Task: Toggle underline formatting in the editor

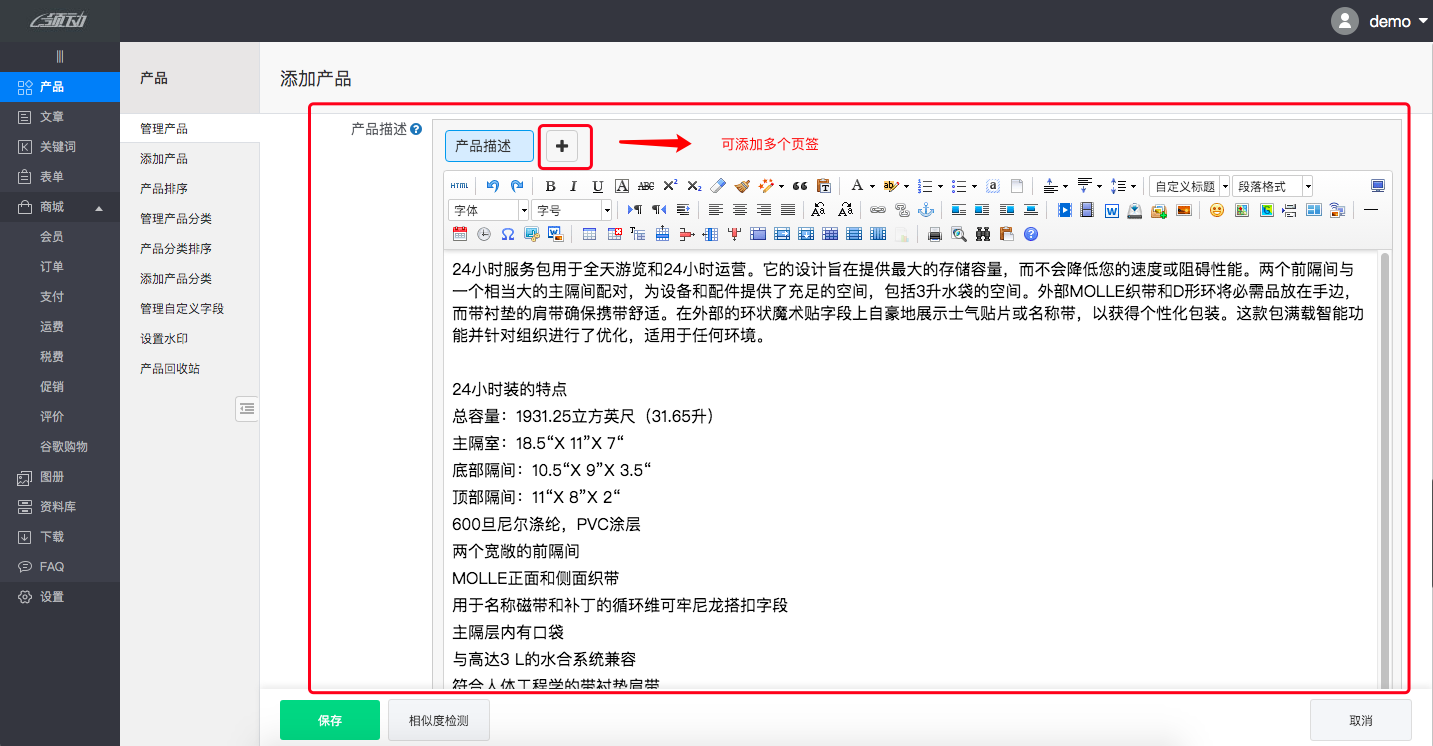Action: [x=597, y=186]
